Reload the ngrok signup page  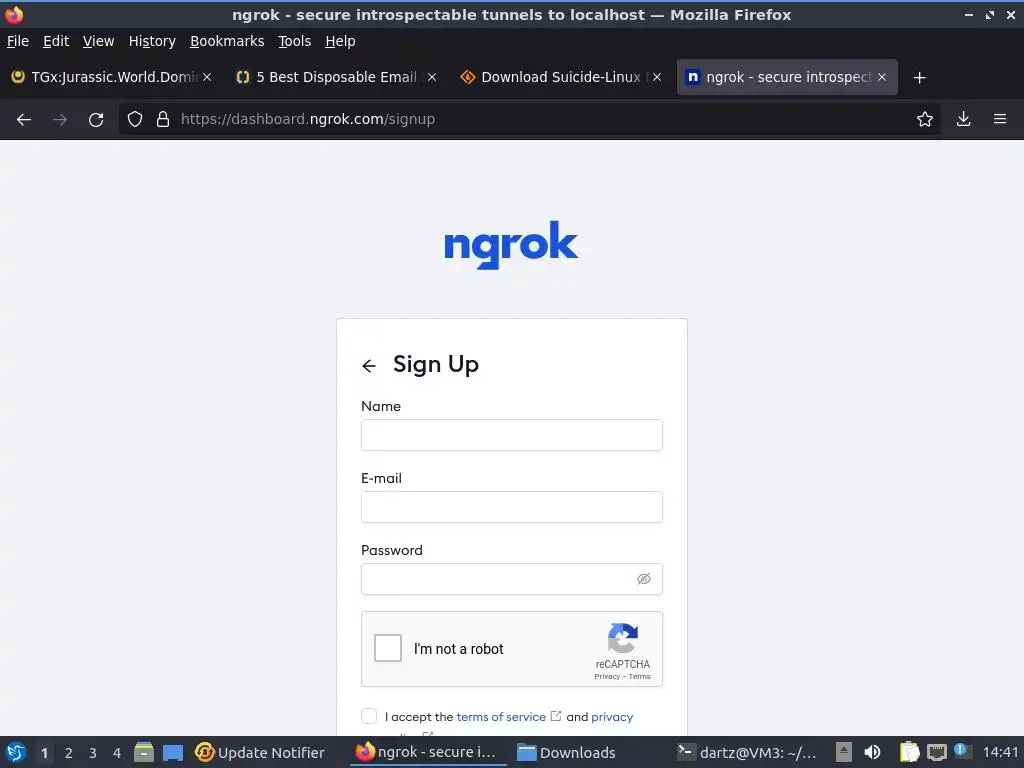(x=96, y=120)
